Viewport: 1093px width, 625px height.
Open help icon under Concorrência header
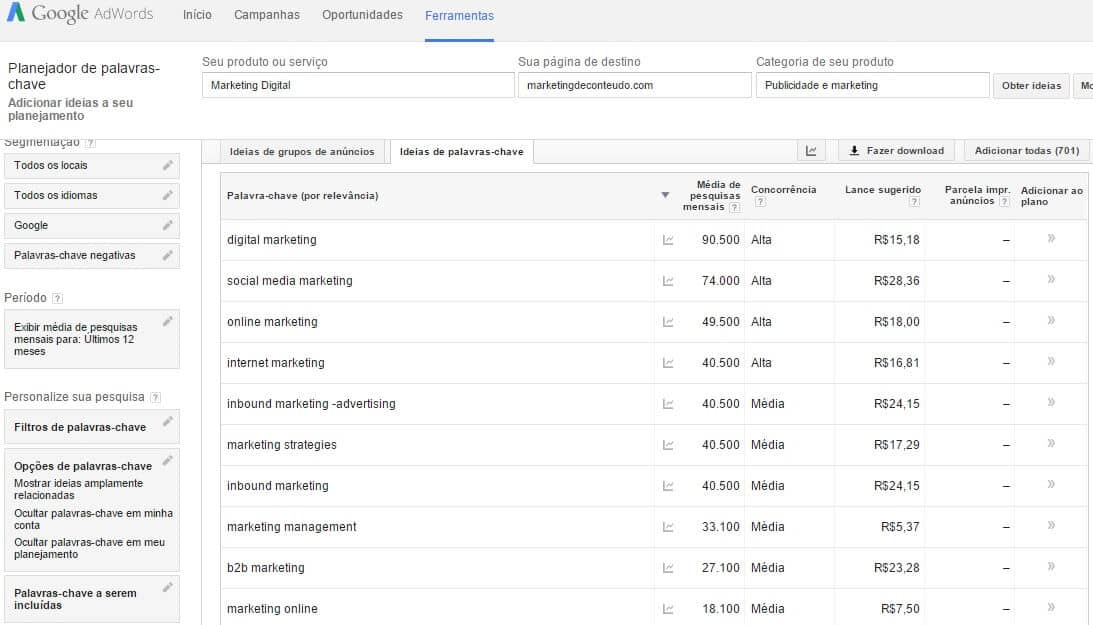coord(760,202)
